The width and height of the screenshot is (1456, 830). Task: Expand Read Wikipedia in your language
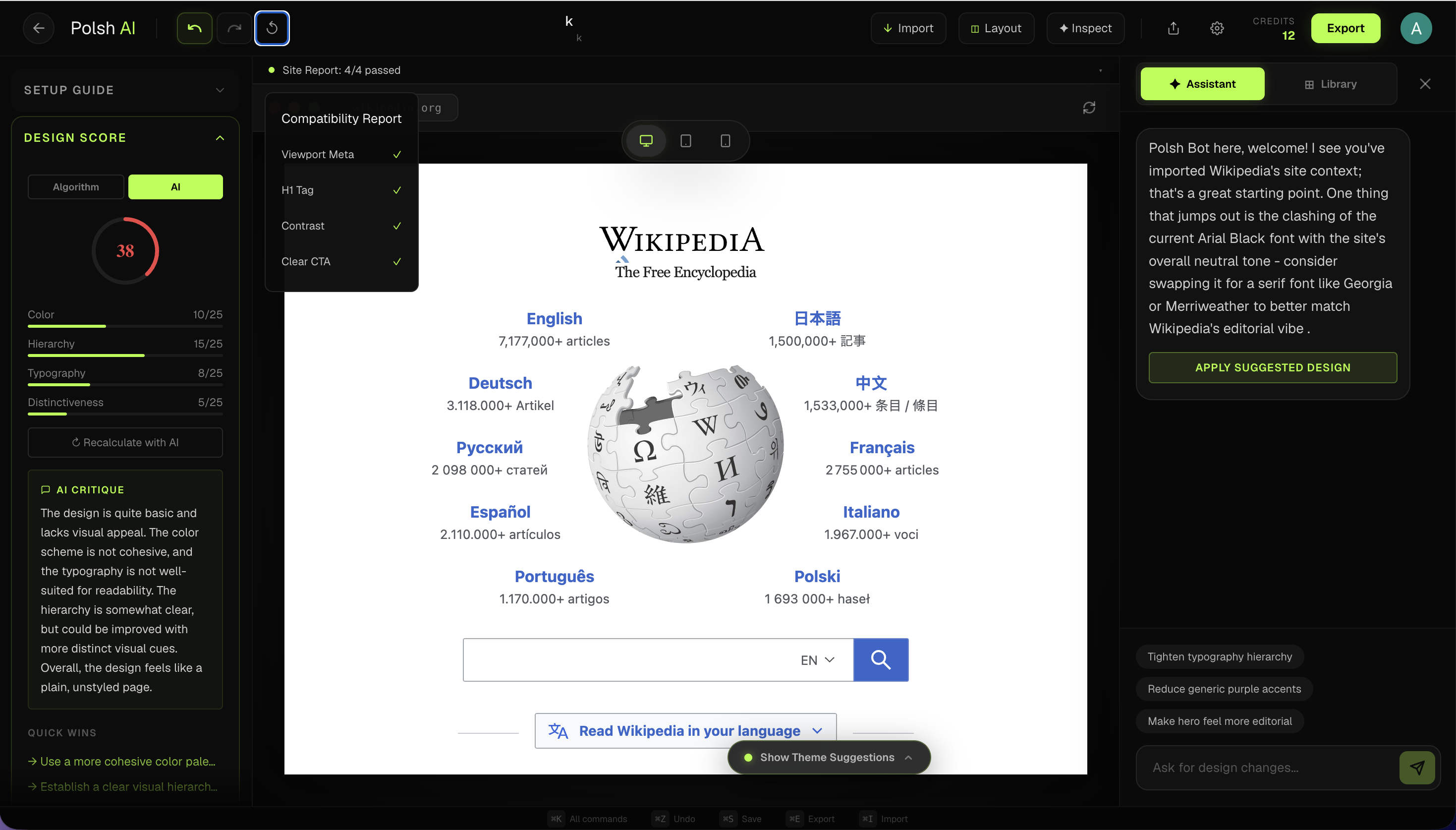tap(685, 730)
